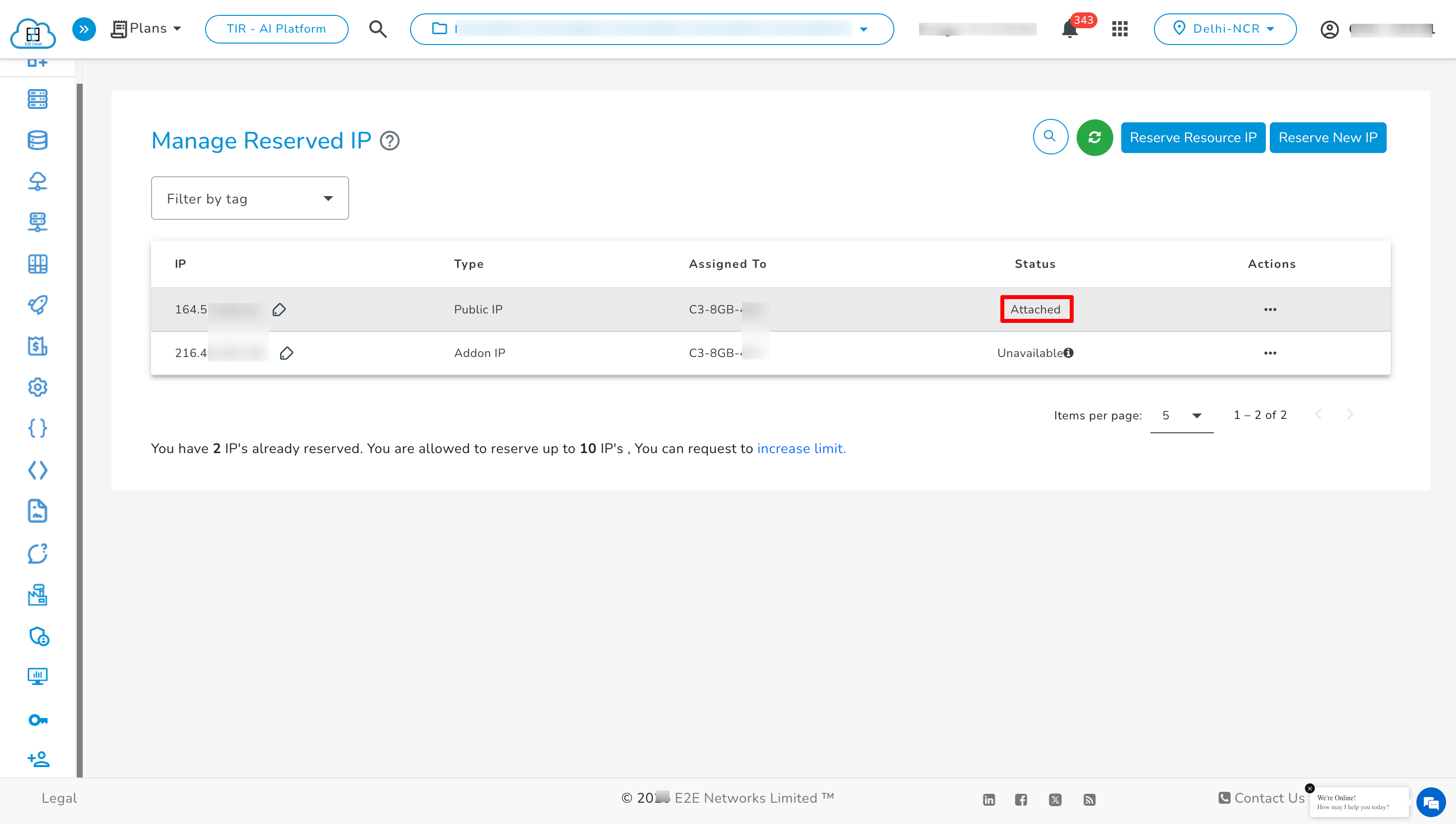The width and height of the screenshot is (1456, 824).
Task: Open actions menu for the Addon IP row
Action: point(1270,353)
